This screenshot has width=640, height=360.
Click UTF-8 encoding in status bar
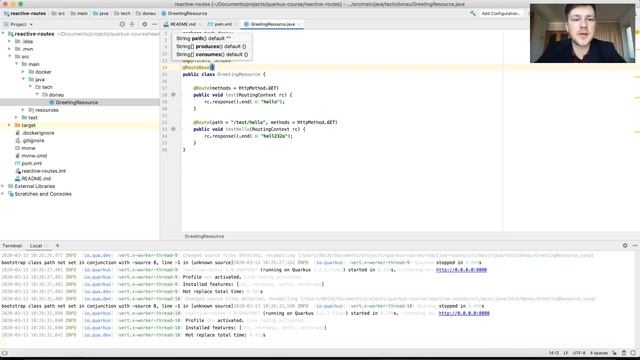coord(579,353)
